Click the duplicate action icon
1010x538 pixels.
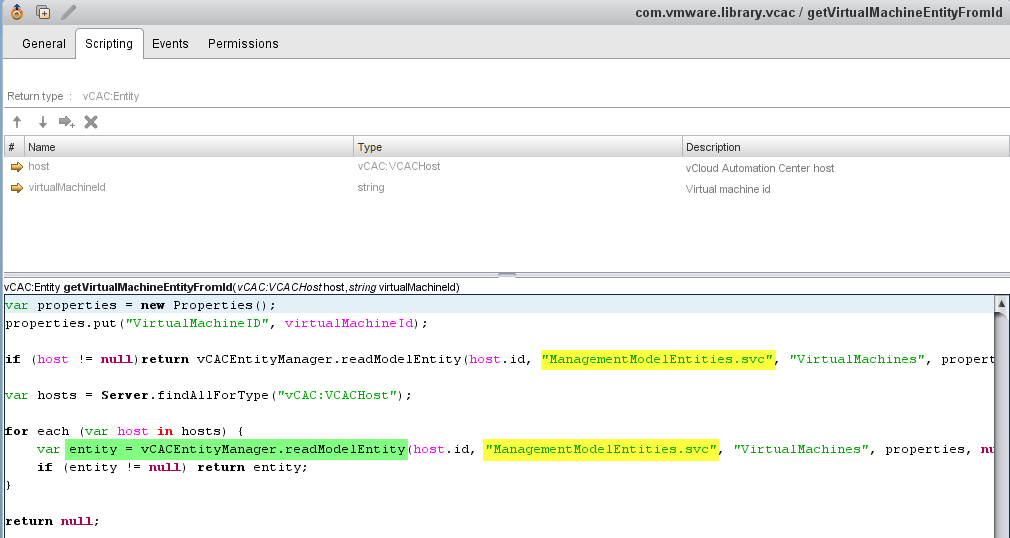(x=43, y=12)
